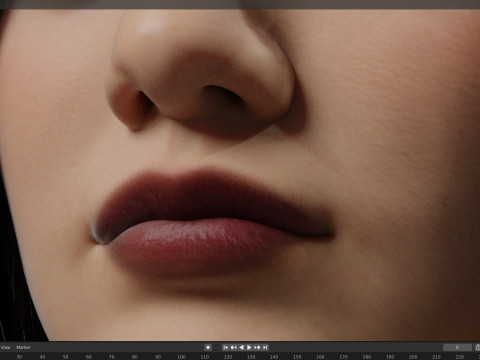The height and width of the screenshot is (360, 480).
Task: Click frame 50 on the timeline ruler
Action: coord(66,357)
